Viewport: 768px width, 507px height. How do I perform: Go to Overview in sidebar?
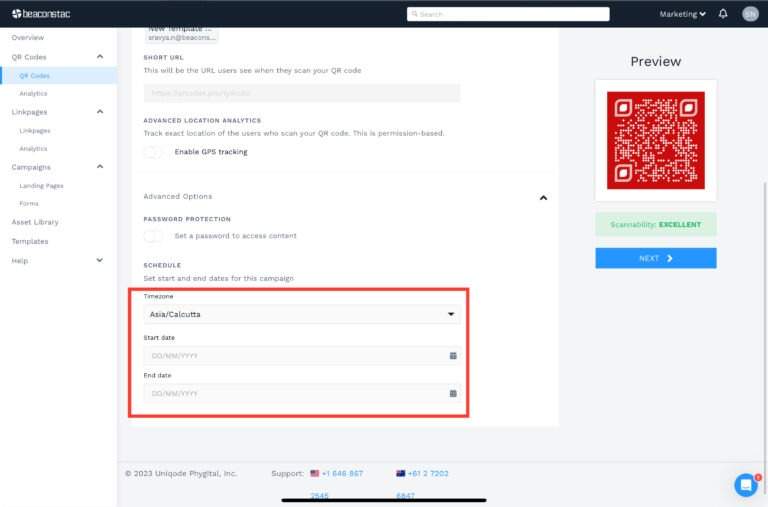tap(28, 37)
